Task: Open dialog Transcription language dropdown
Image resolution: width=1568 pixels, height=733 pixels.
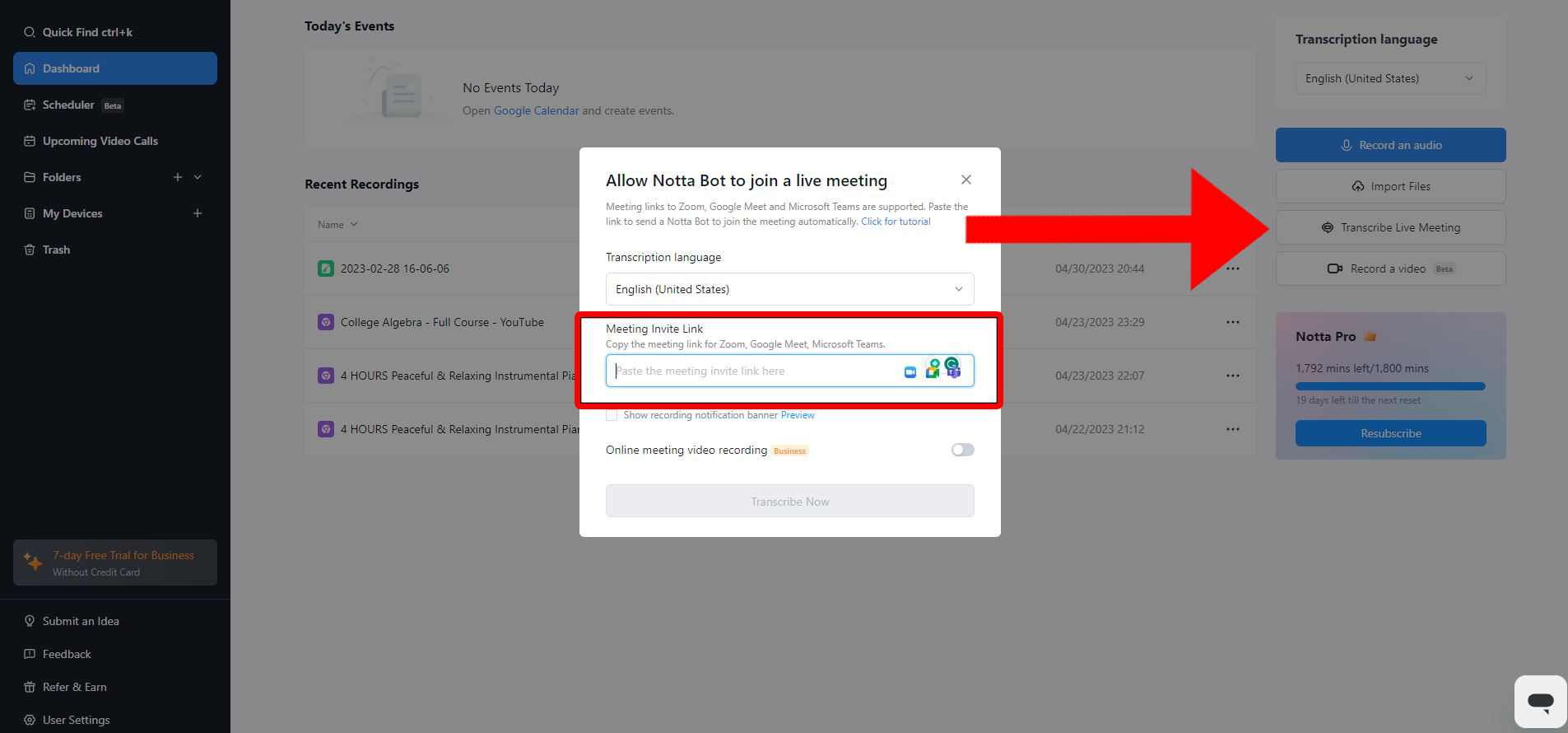Action: [x=789, y=289]
